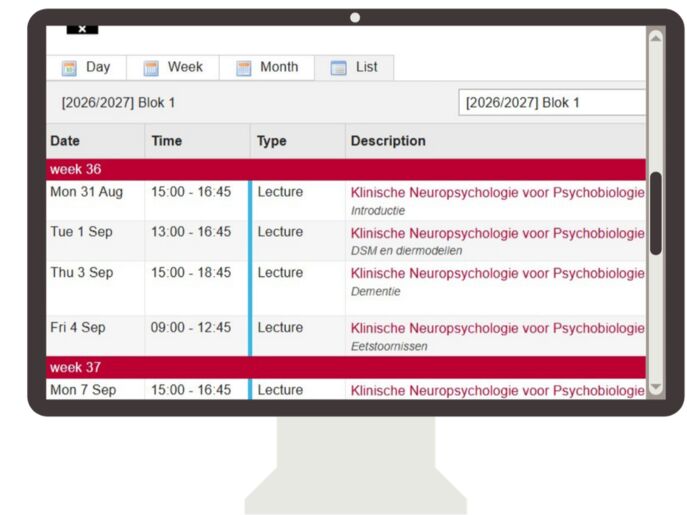Click the 'Dementie' subtitle text
The height and width of the screenshot is (515, 687).
pos(375,291)
